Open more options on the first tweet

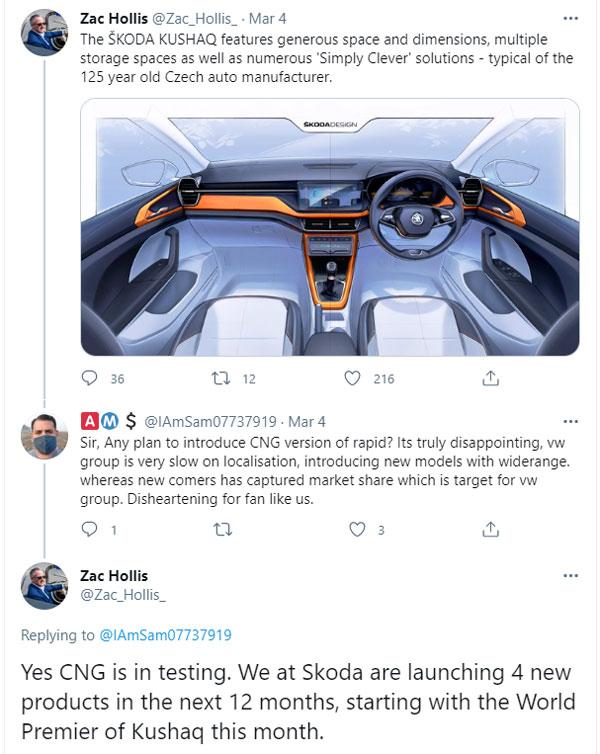point(570,18)
